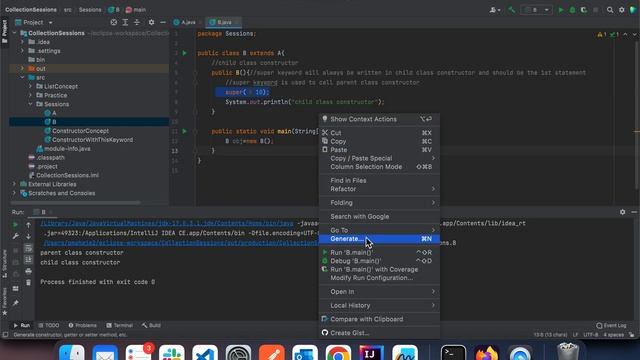This screenshot has height=360, width=640.
Task: Open Copy / Paste Special submenu
Action: [379, 158]
